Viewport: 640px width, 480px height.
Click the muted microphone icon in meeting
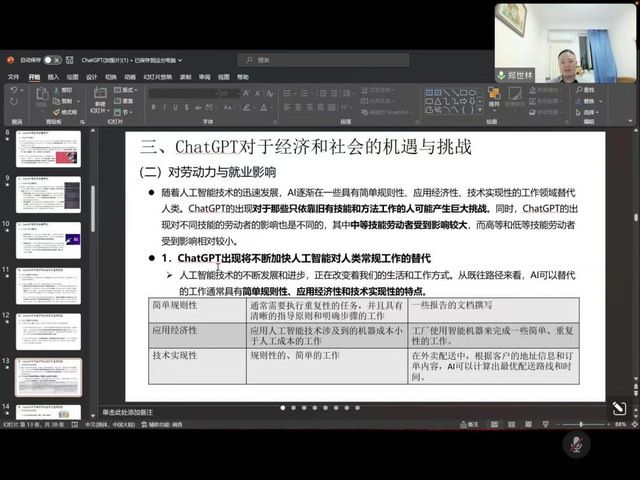[x=576, y=444]
